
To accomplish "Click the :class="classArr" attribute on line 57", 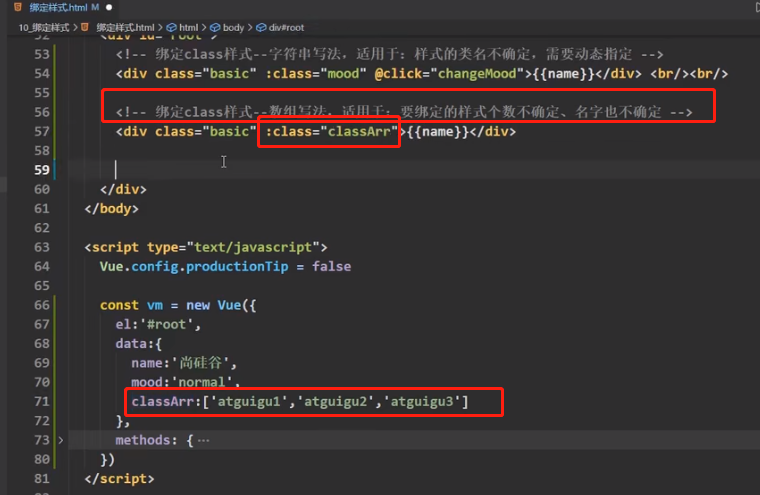I will click(x=332, y=131).
